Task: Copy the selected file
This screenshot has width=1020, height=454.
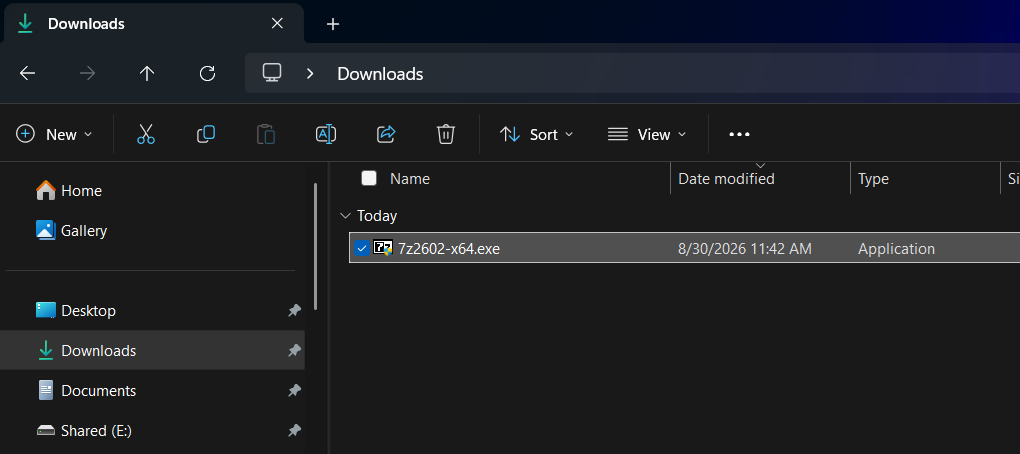Action: [x=206, y=135]
